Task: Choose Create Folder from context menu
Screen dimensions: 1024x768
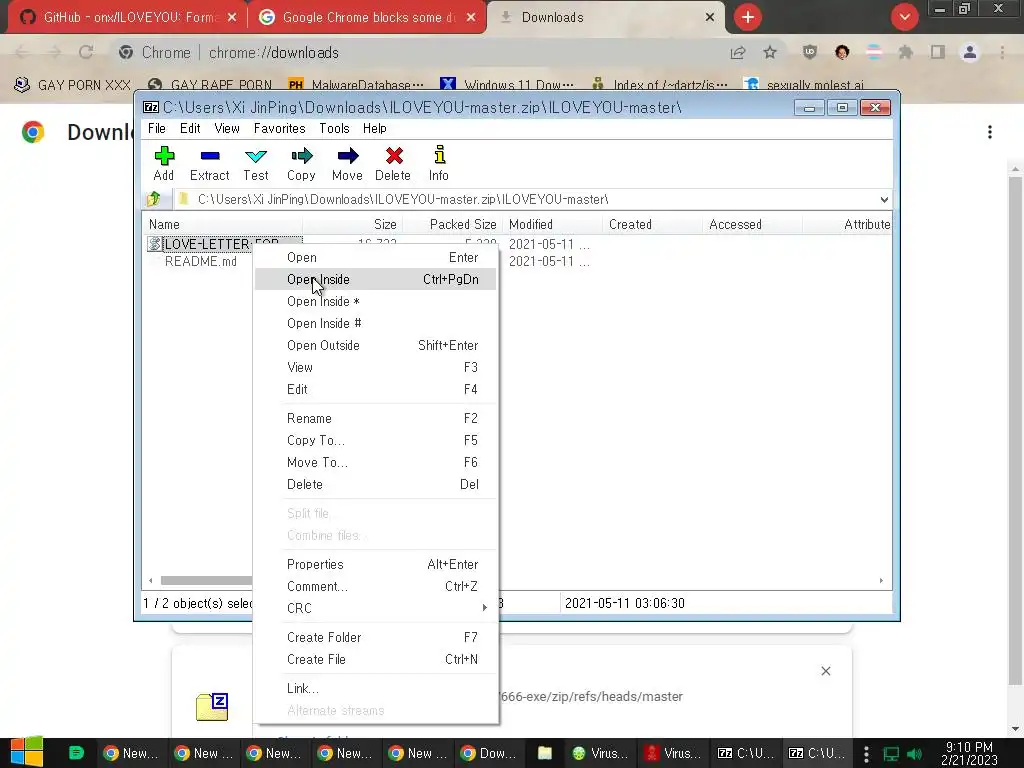Action: coord(376,637)
